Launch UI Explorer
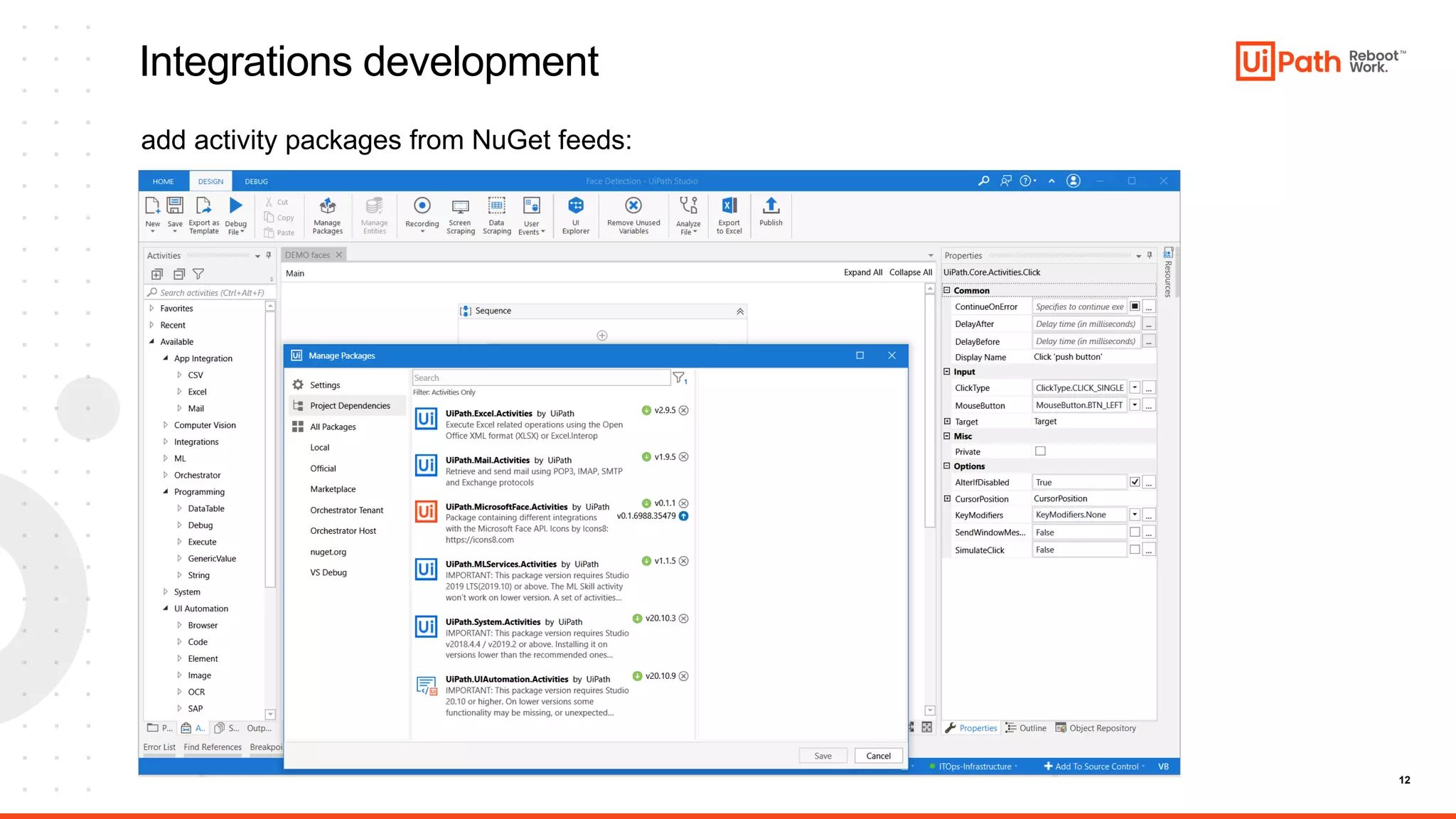This screenshot has height=819, width=1456. [x=575, y=206]
